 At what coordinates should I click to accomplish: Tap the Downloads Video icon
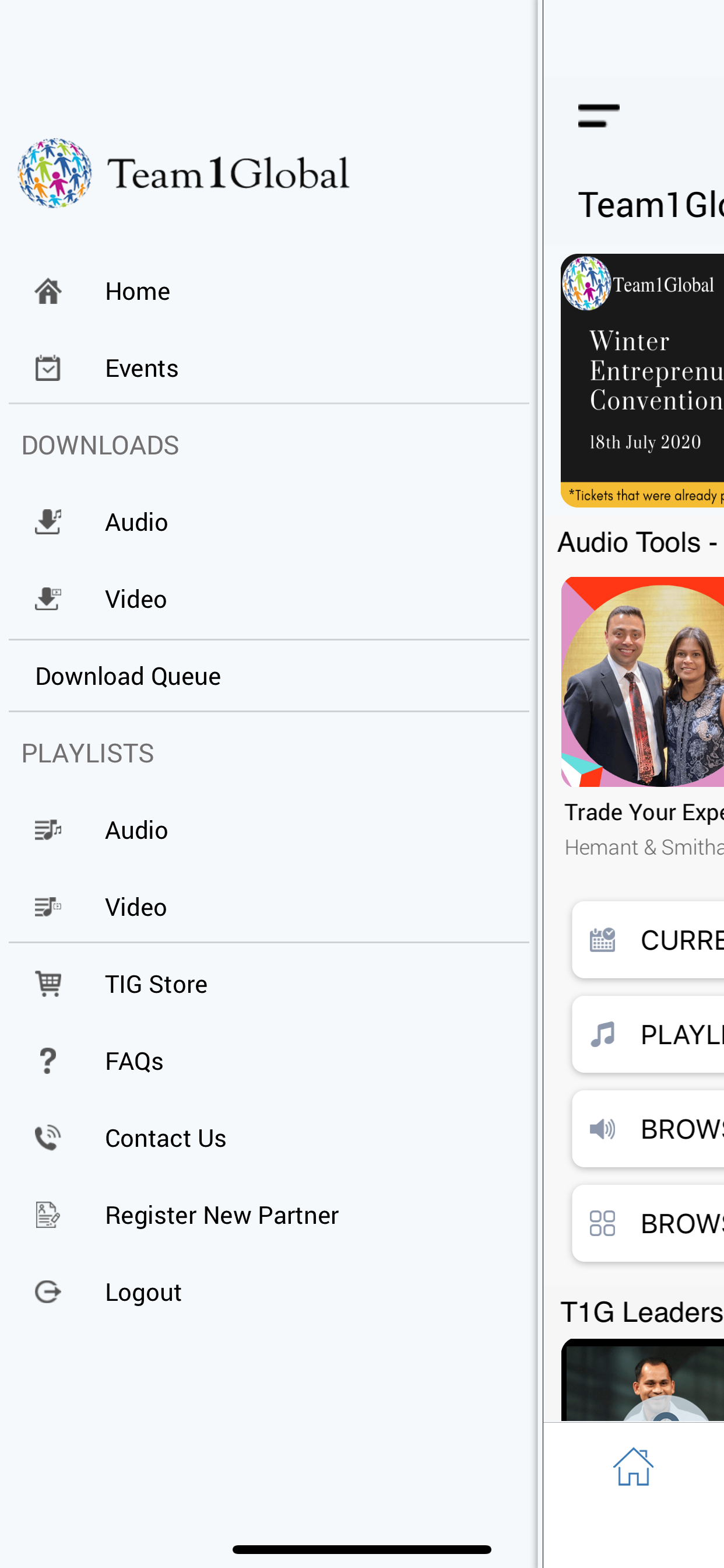click(x=48, y=599)
